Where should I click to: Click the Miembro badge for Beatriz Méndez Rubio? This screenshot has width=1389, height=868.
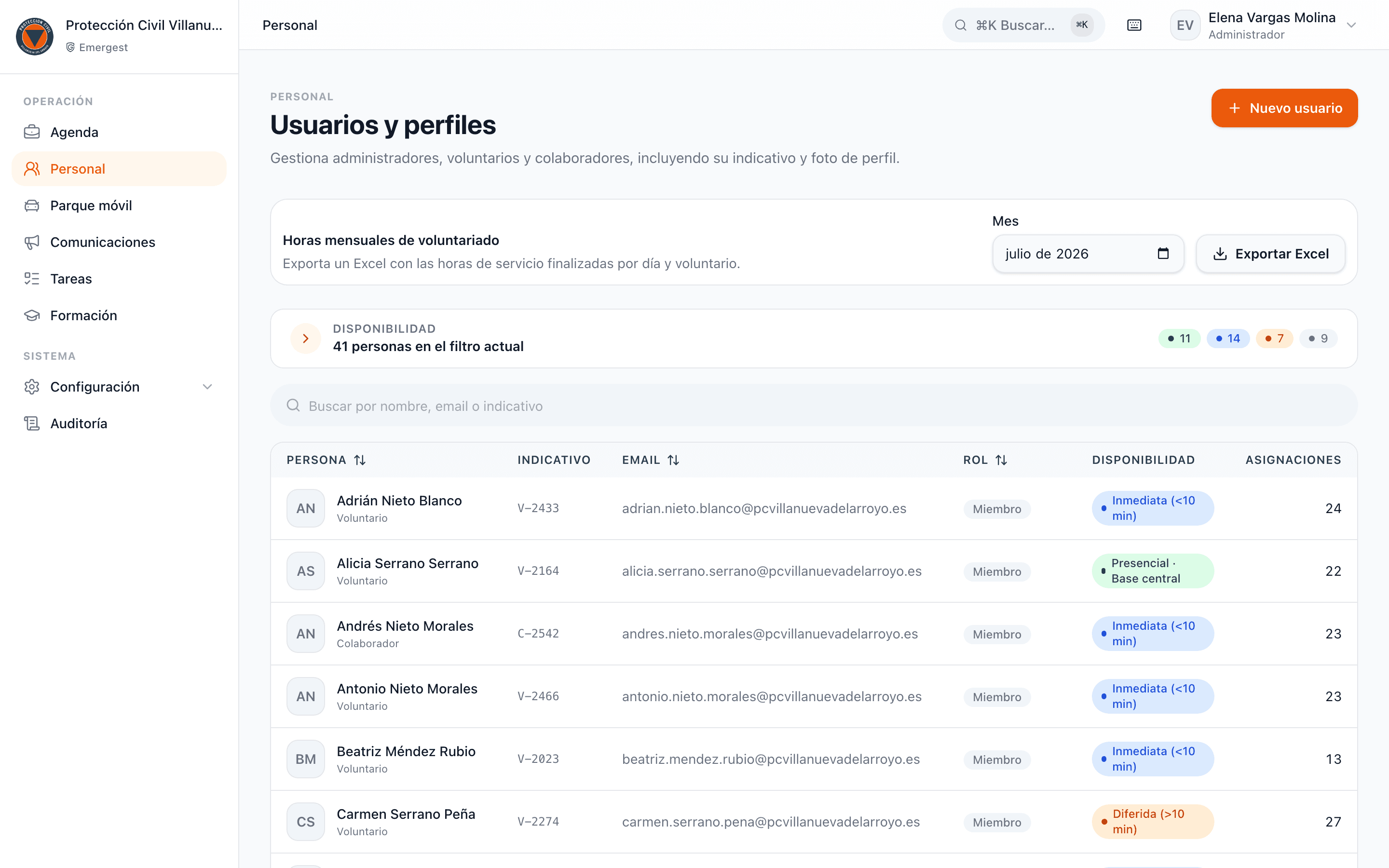pos(997,759)
